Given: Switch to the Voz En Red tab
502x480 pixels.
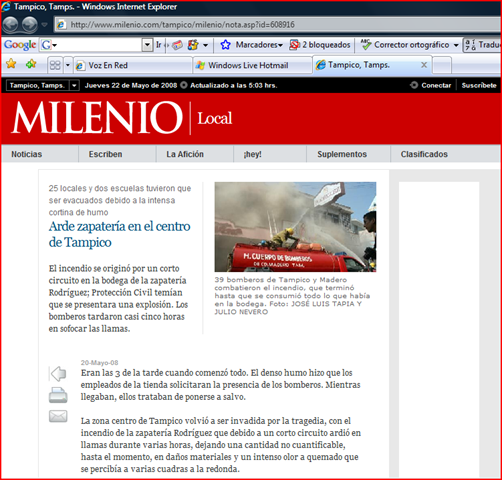Looking at the screenshot, I should tap(133, 65).
